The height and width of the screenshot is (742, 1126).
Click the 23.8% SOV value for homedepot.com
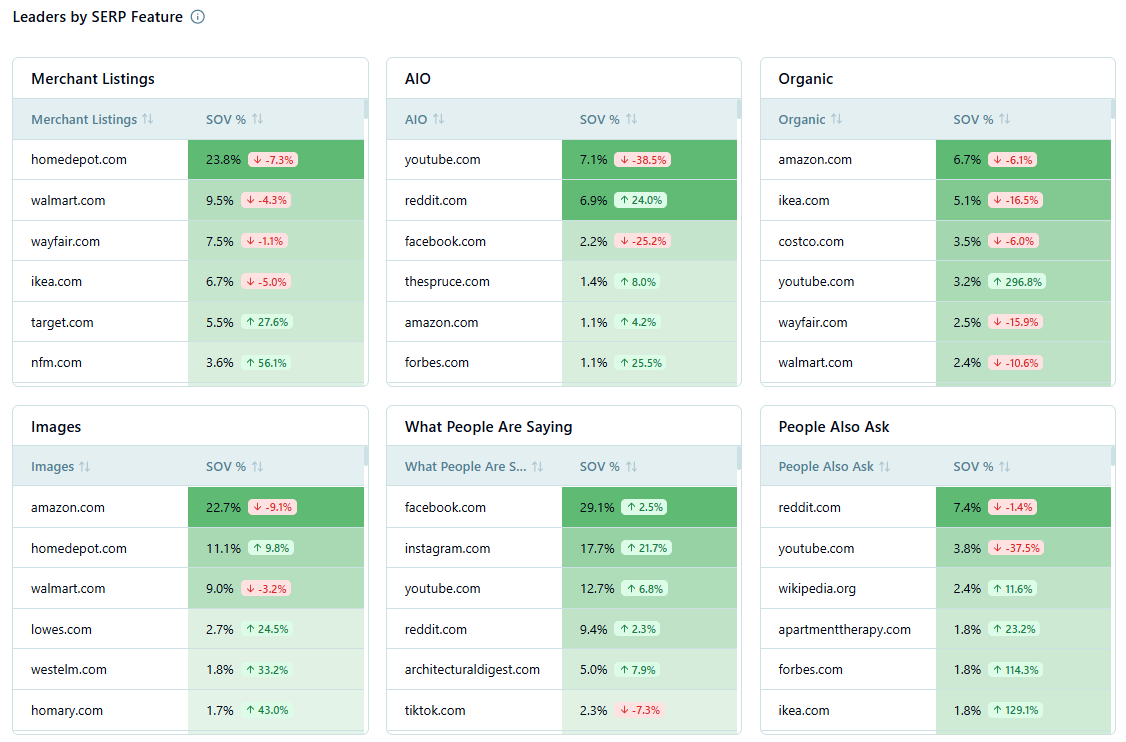pos(223,159)
